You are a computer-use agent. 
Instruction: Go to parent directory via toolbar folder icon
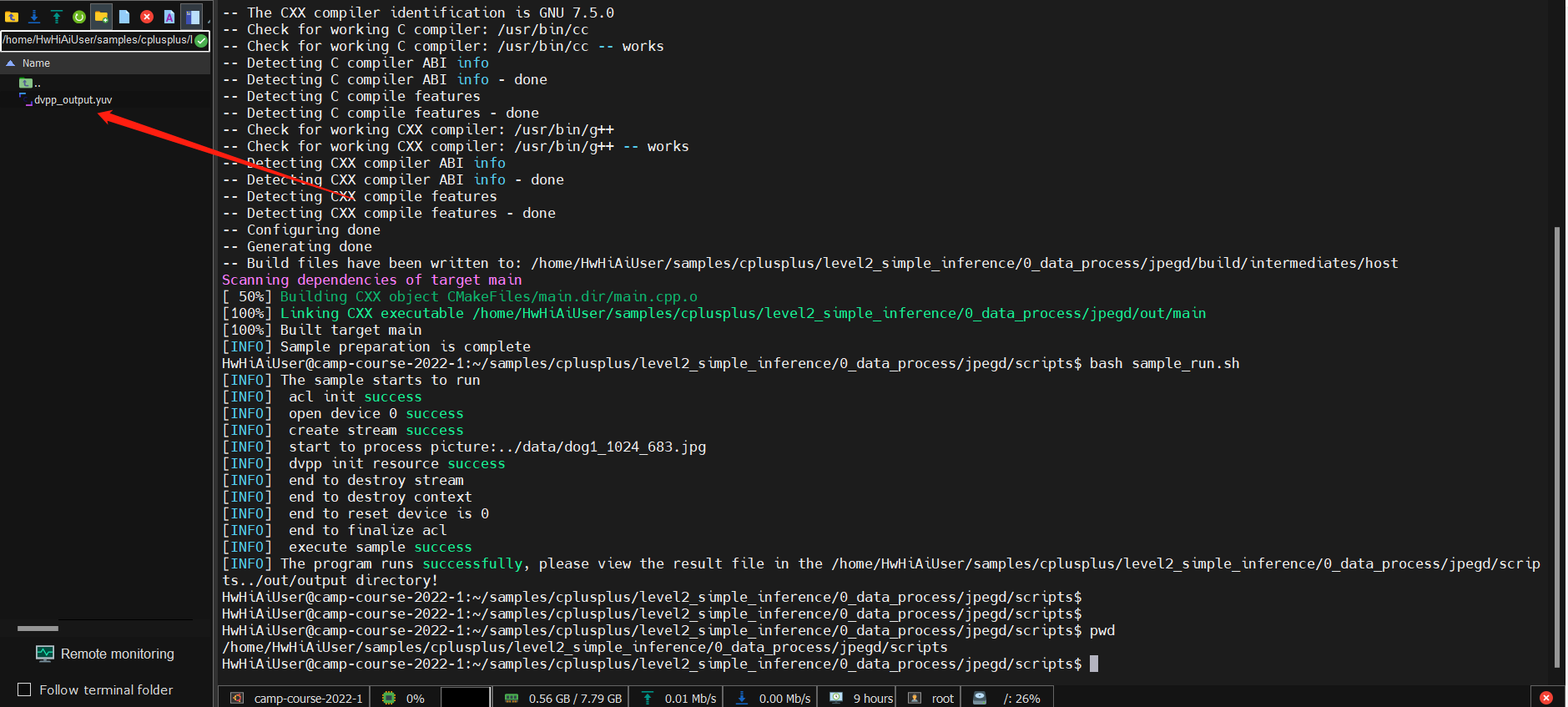coord(12,16)
